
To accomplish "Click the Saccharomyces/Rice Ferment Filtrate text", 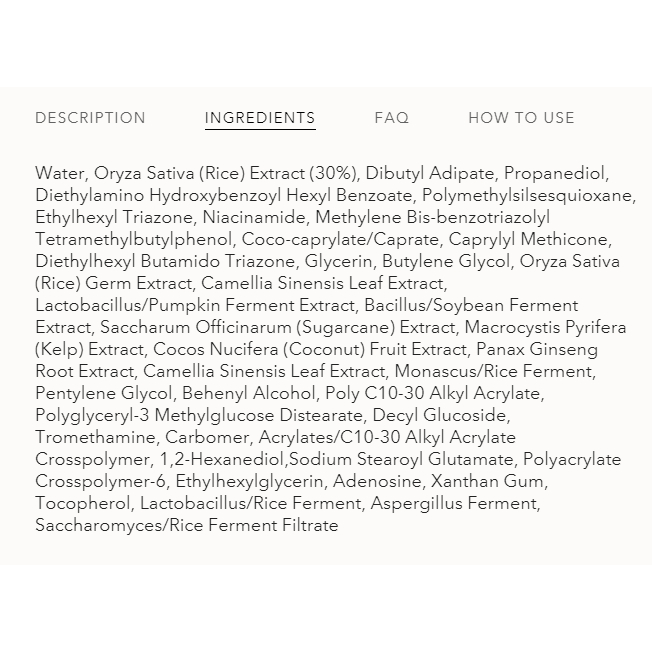I will click(x=186, y=525).
